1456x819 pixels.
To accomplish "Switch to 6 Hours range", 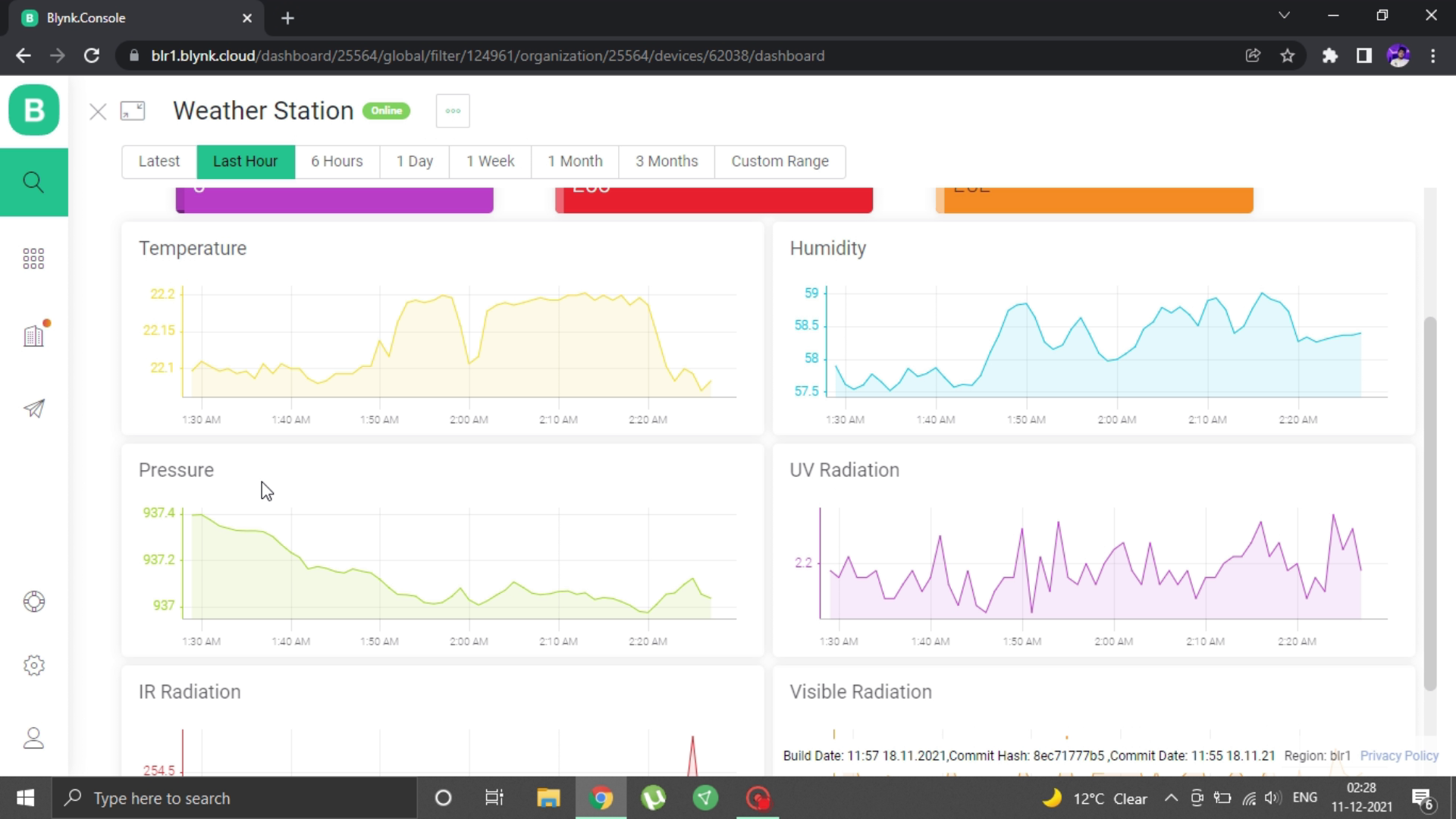I will pos(337,162).
